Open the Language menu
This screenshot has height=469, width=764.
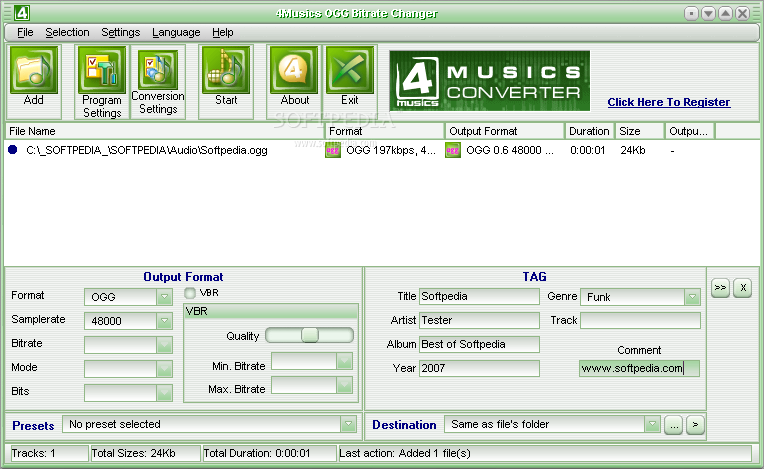pos(176,33)
